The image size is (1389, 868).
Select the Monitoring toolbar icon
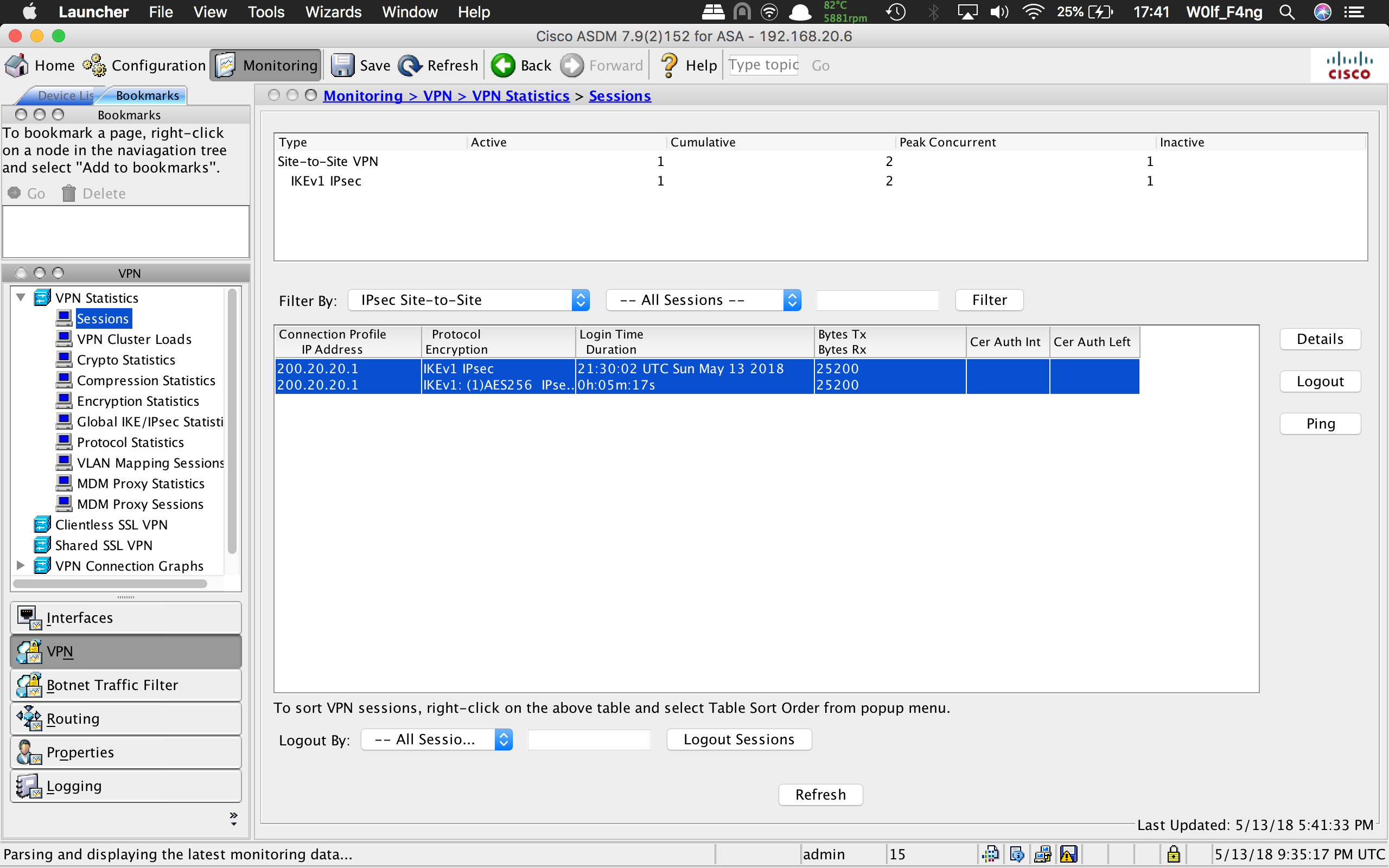coord(226,66)
